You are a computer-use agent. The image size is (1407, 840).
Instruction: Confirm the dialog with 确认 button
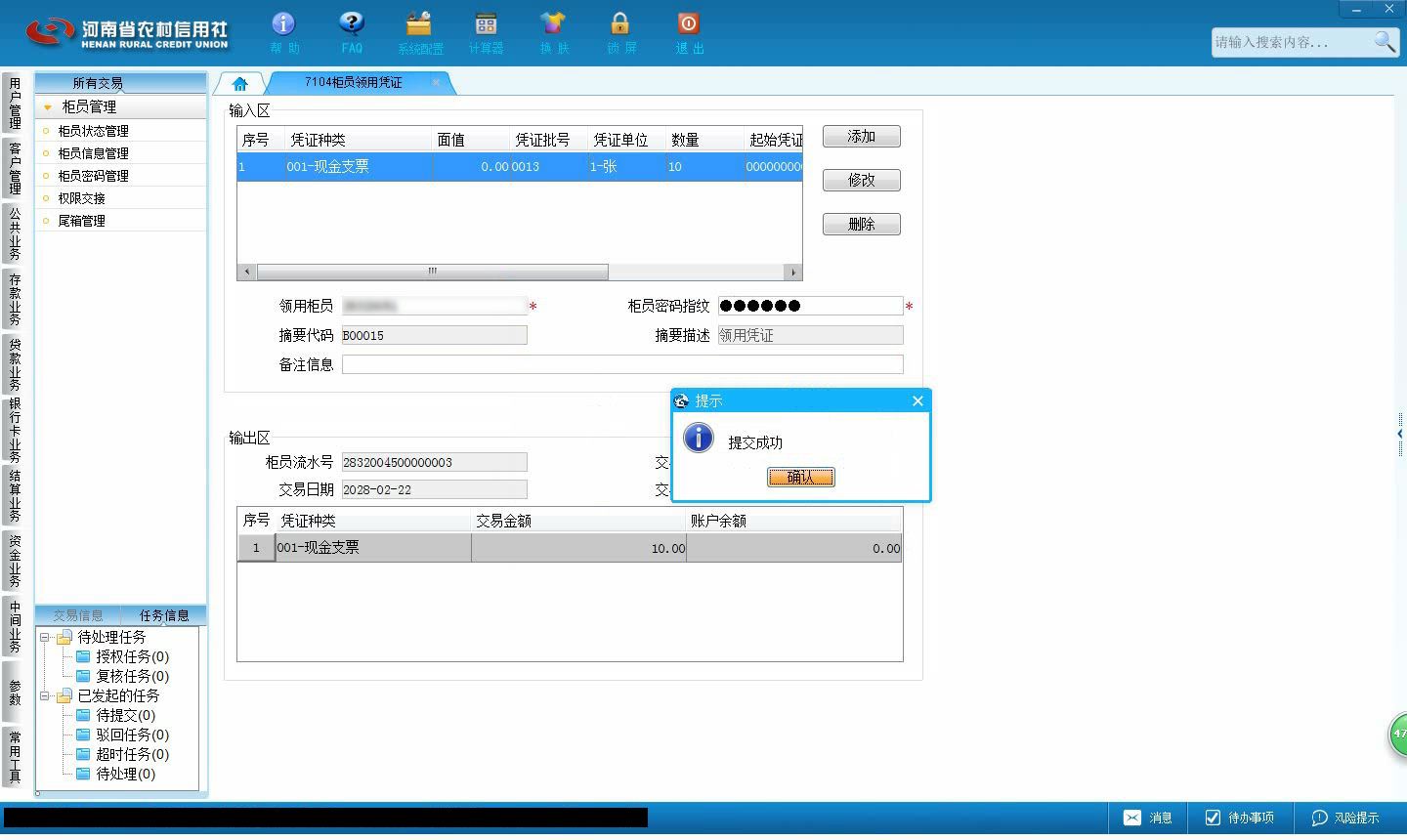[x=801, y=477]
